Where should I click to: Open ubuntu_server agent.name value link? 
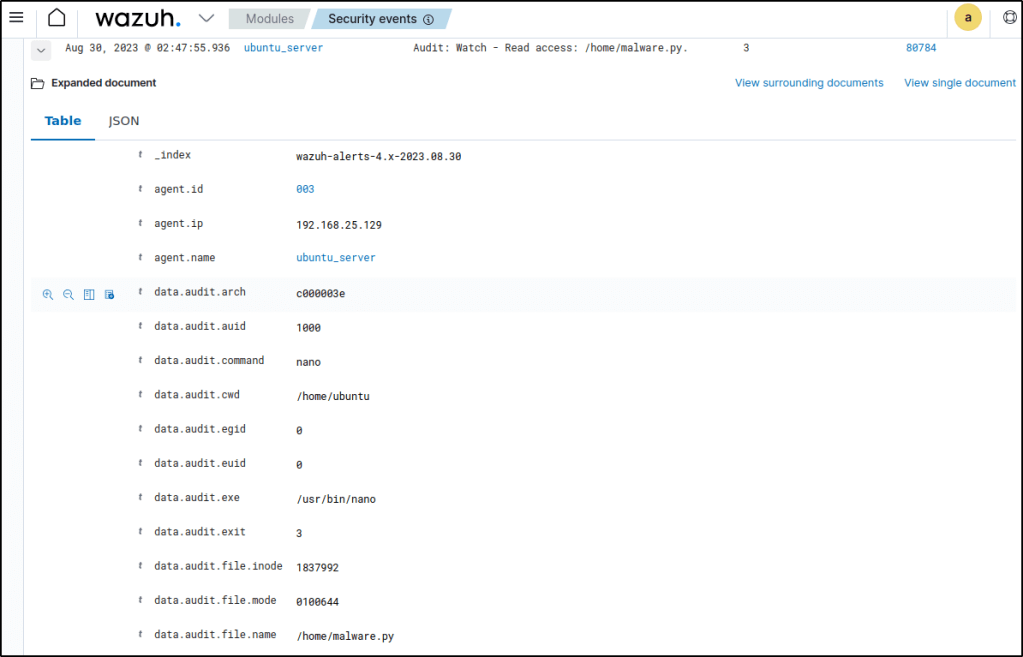336,258
